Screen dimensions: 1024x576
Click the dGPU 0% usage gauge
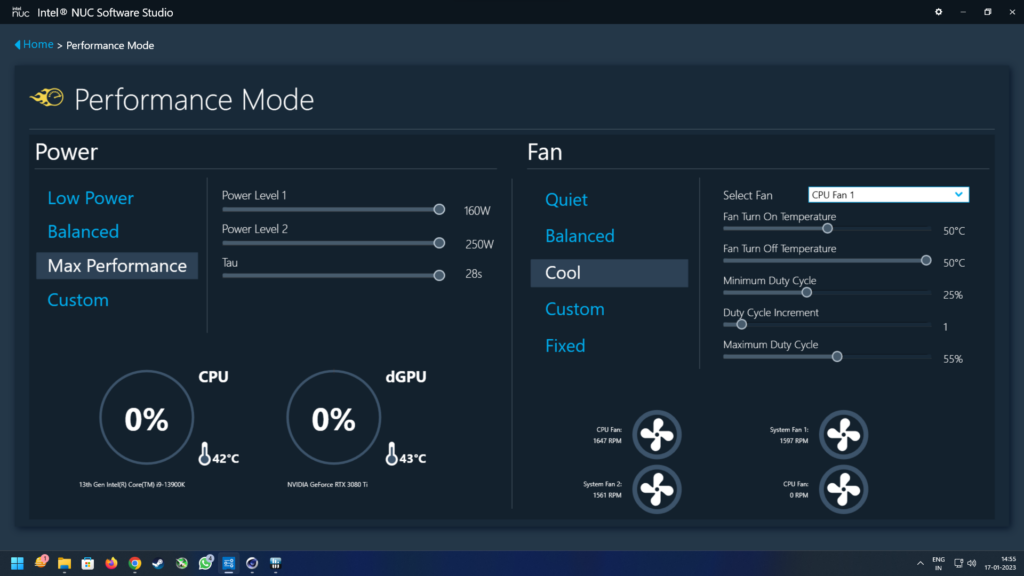[x=333, y=418]
